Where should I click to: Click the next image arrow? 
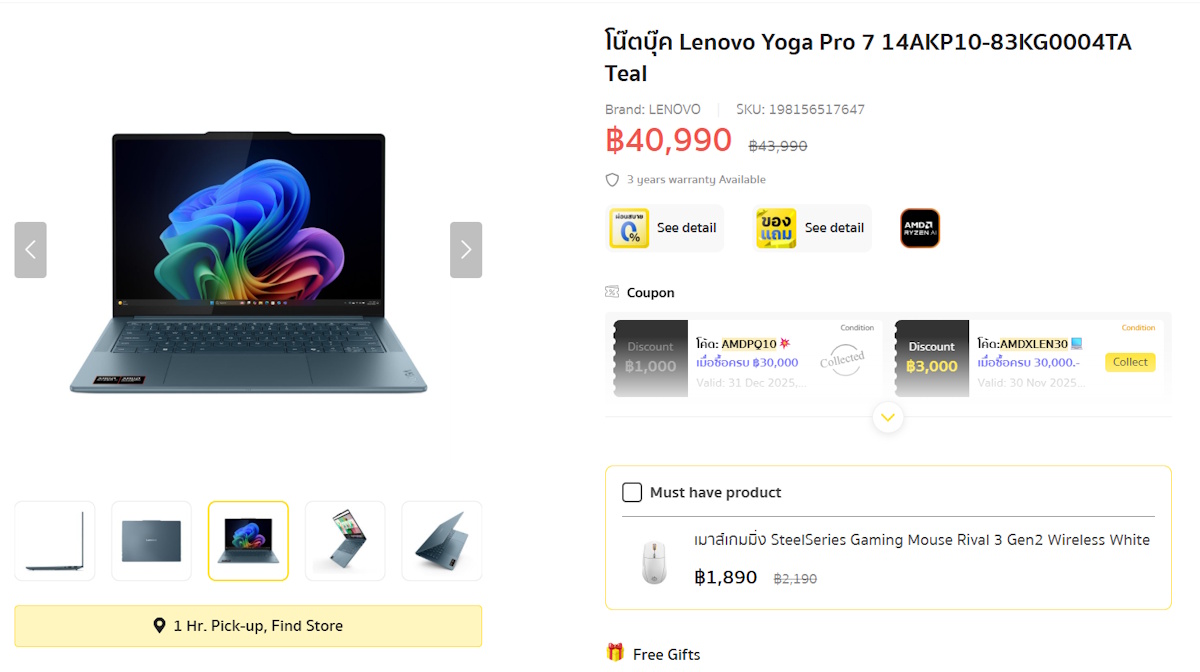[465, 250]
